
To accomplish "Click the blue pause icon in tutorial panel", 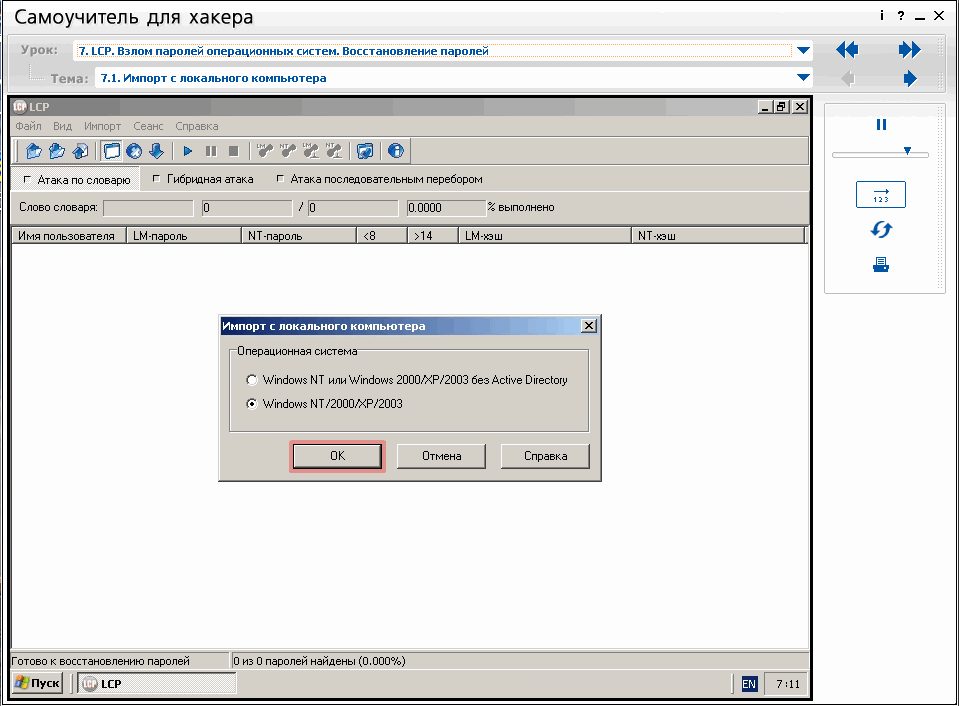I will tap(881, 125).
